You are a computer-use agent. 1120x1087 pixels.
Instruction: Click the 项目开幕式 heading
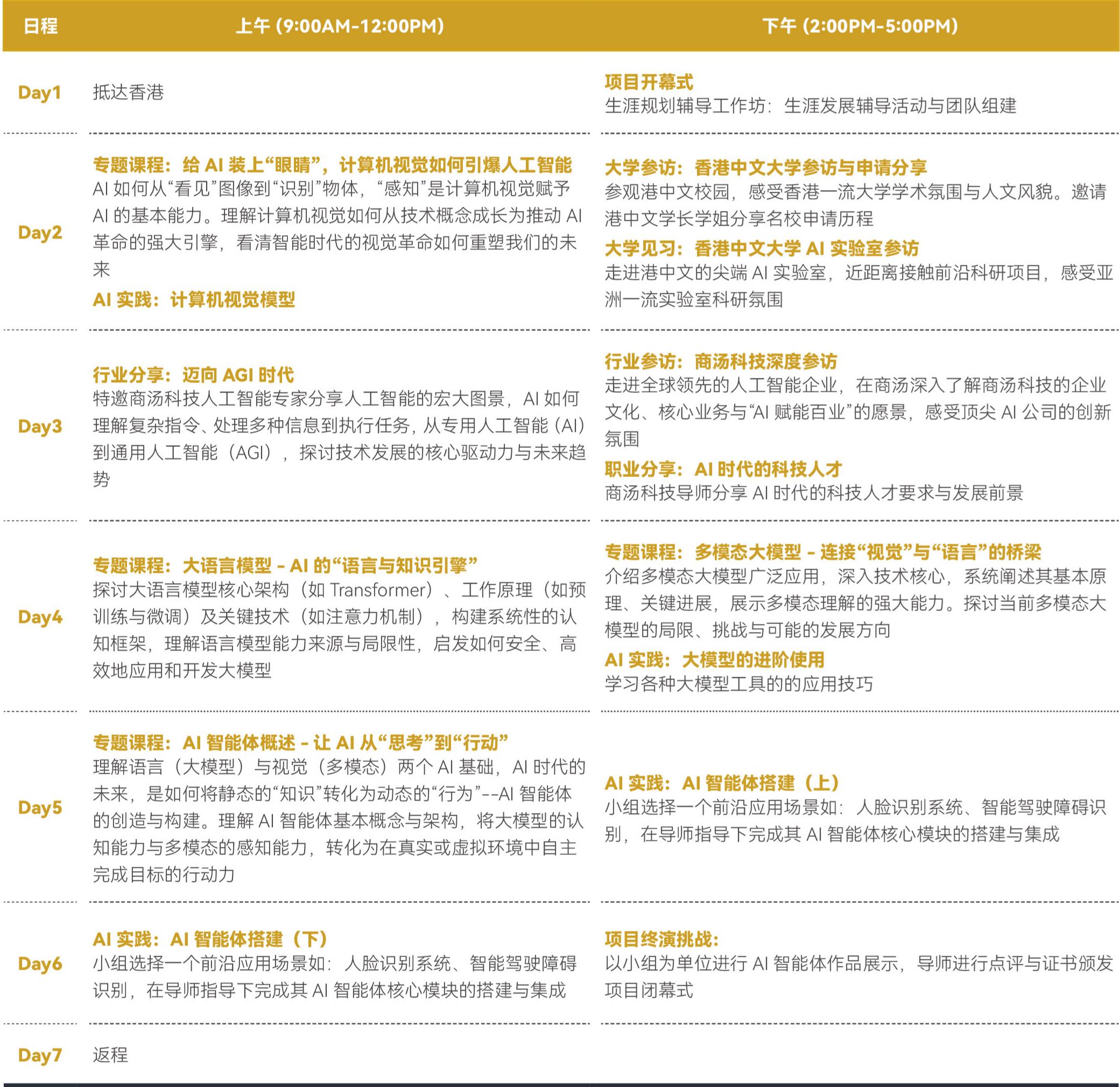coord(649,82)
